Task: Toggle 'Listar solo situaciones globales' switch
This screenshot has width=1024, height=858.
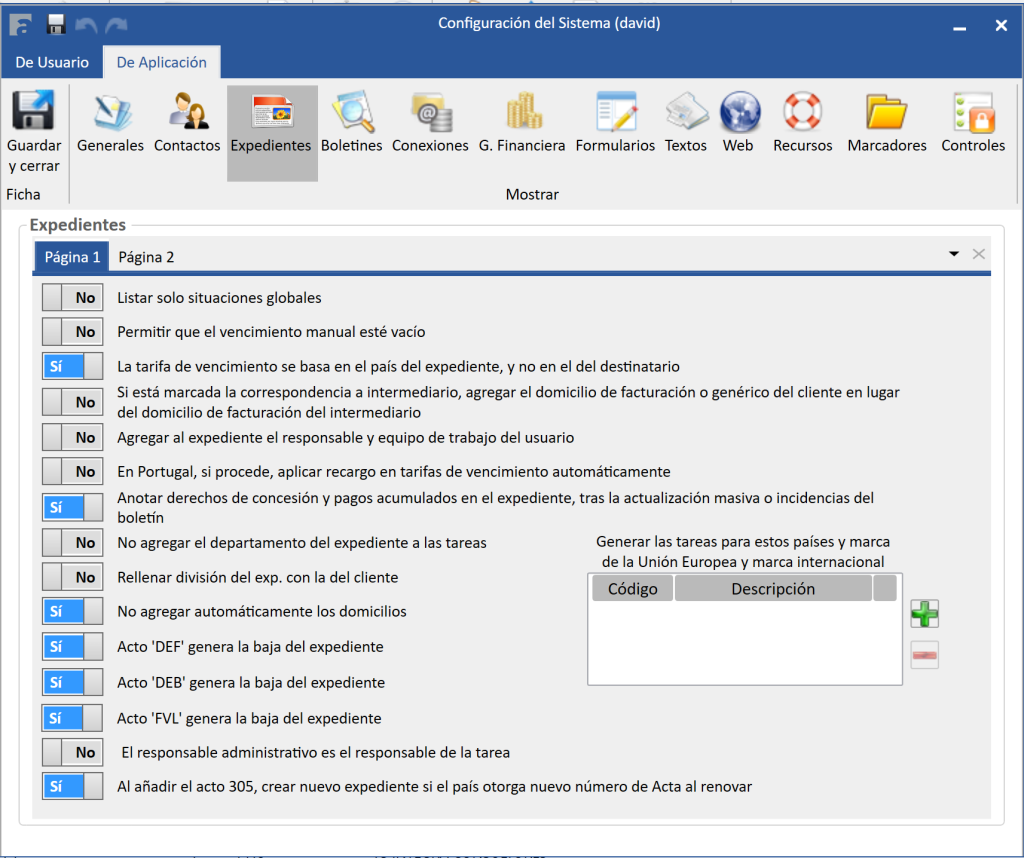Action: point(72,298)
